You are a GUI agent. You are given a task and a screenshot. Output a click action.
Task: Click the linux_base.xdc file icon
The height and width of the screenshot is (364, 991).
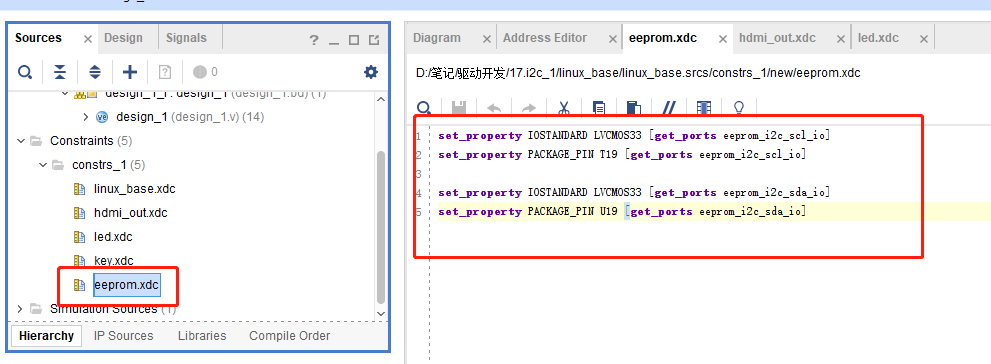(80, 189)
